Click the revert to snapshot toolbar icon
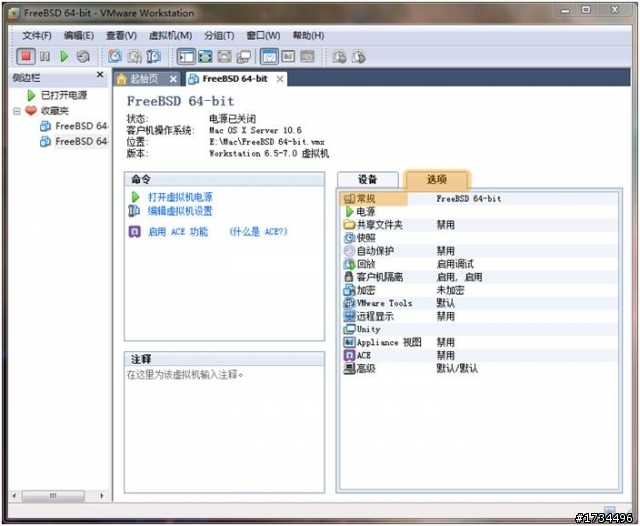This screenshot has height=526, width=640. pos(134,56)
